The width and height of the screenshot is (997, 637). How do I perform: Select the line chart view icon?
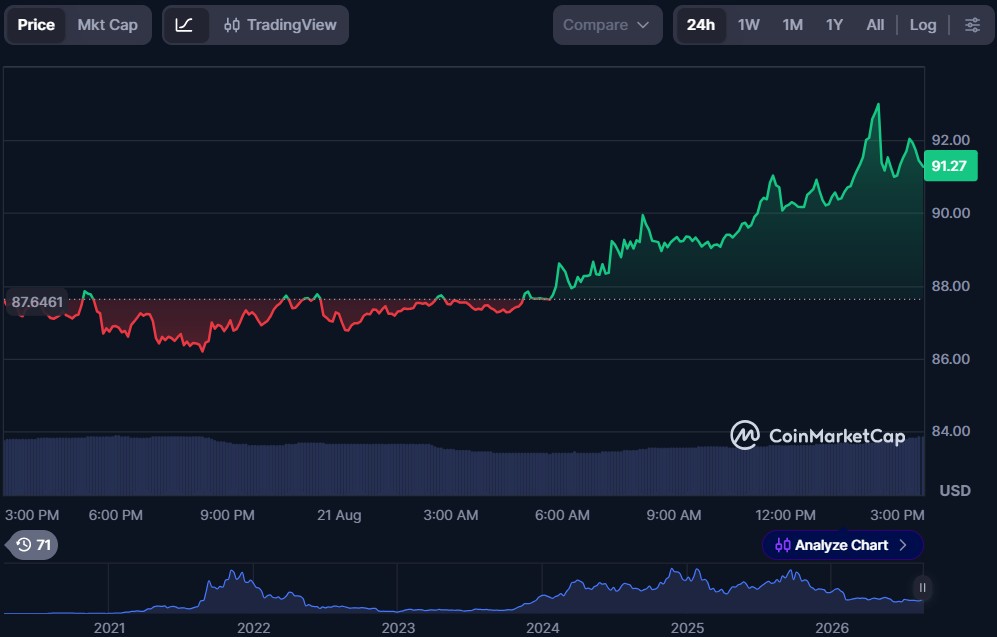[x=184, y=25]
